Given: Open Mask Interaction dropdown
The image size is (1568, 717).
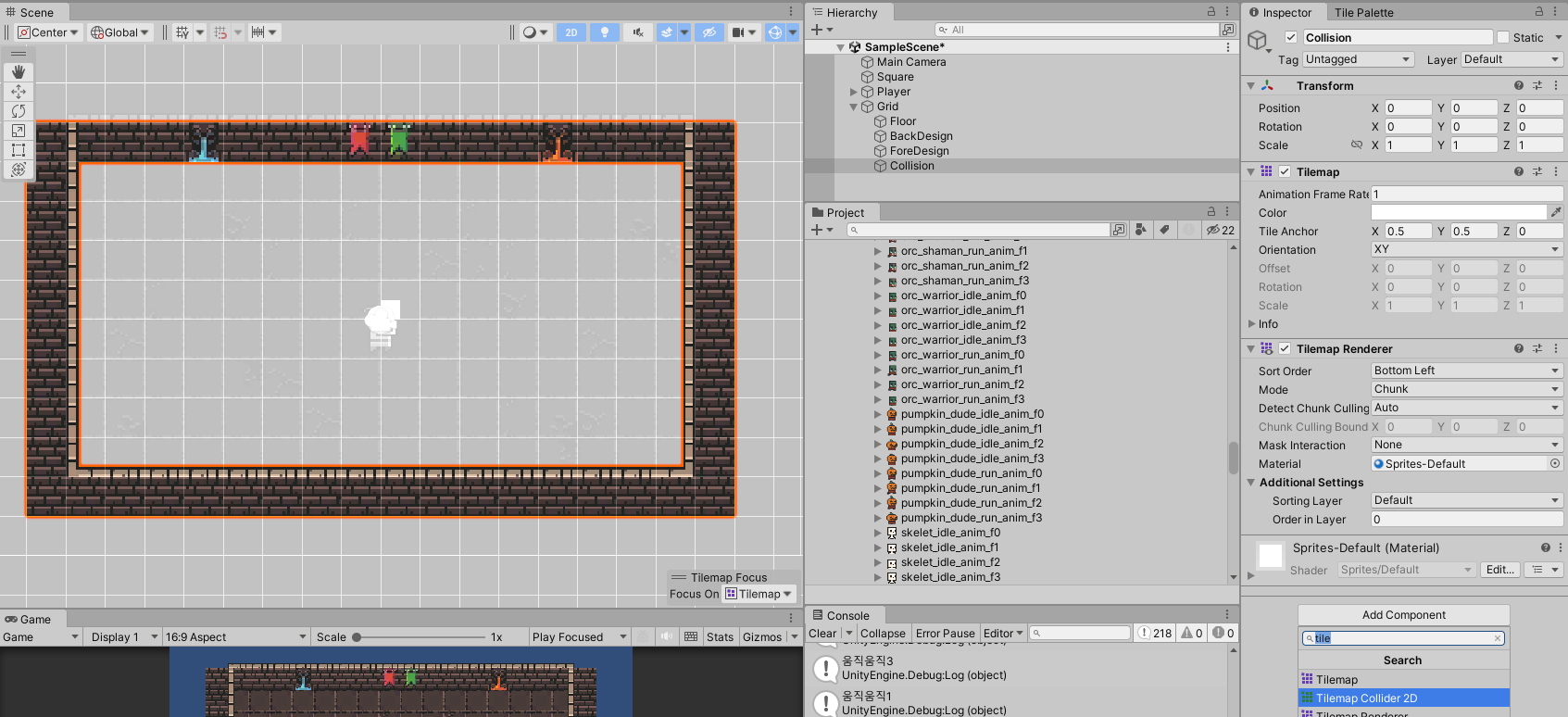Looking at the screenshot, I should point(1467,445).
